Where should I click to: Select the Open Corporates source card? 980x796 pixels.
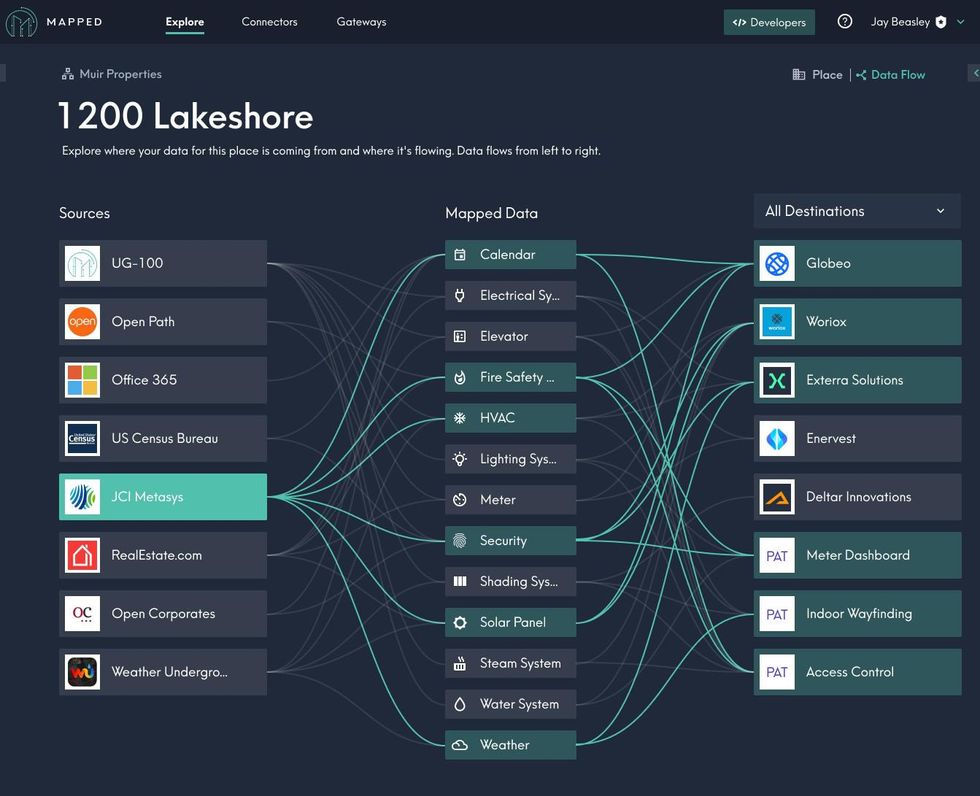point(163,614)
